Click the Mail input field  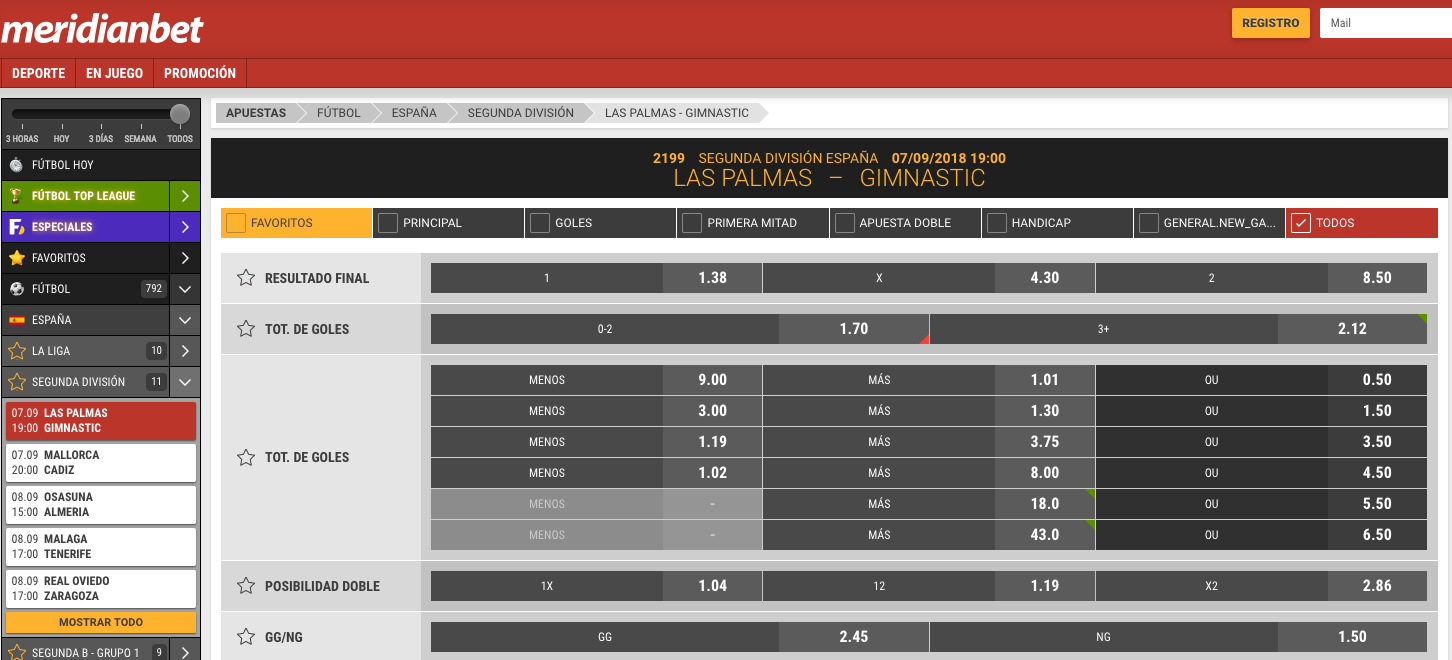[1386, 23]
